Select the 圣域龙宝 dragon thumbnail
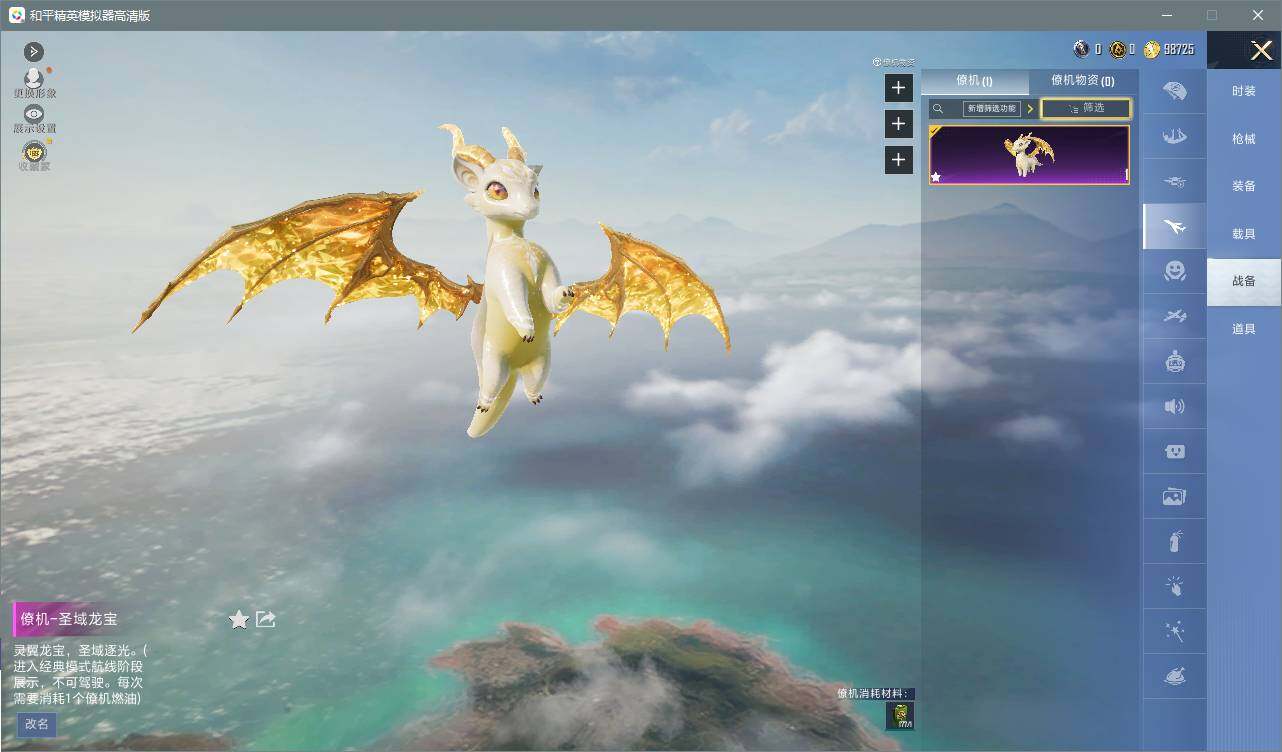The image size is (1282, 752). 1029,155
